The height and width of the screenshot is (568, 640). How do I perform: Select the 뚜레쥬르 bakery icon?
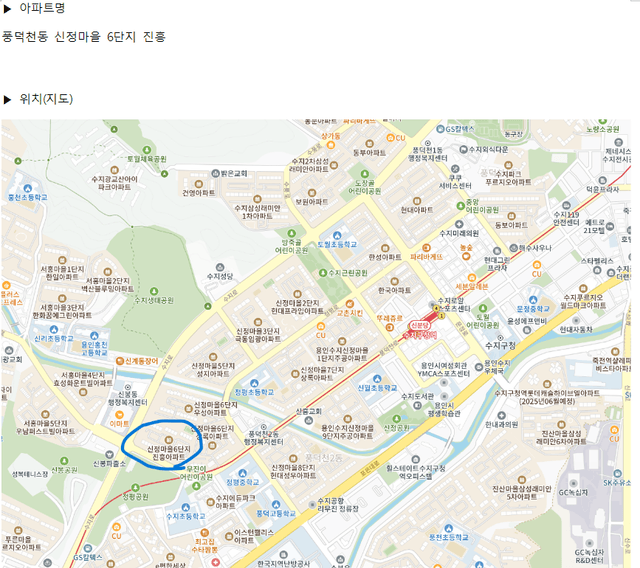389,327
